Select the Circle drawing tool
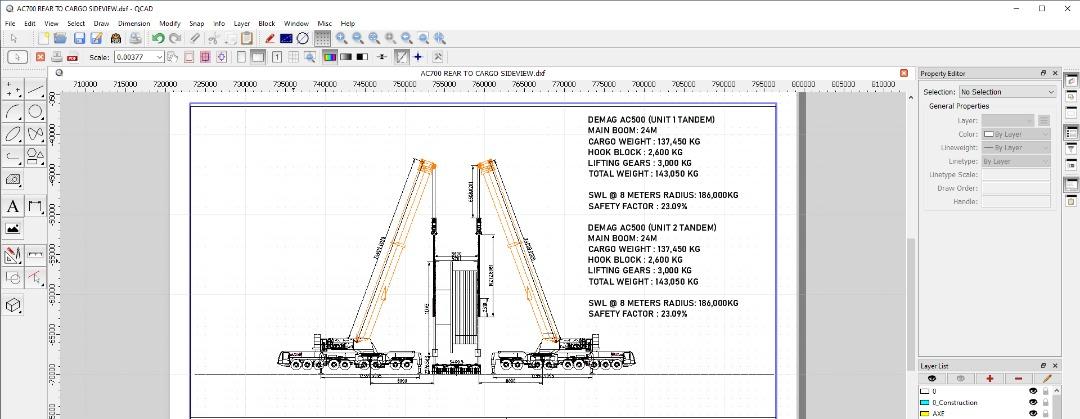 (35, 112)
